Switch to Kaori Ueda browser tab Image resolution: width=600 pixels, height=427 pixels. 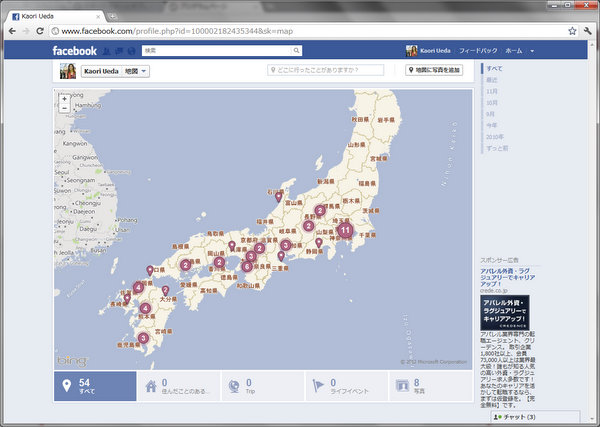[55, 16]
